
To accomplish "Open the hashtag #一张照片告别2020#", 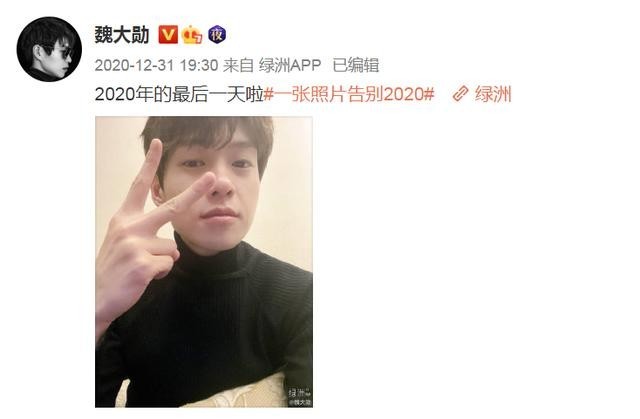I will pos(349,94).
